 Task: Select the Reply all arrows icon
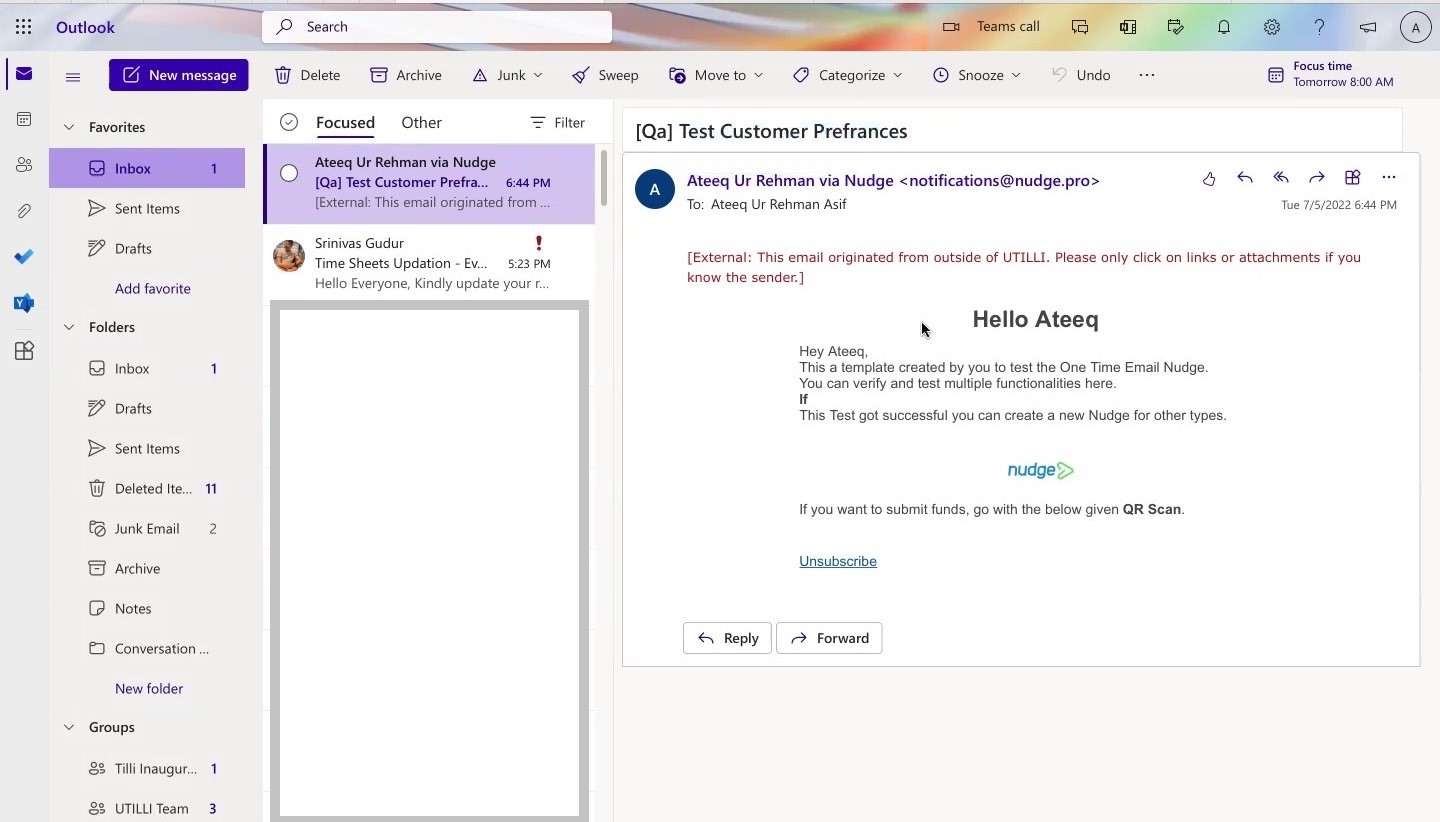pos(1281,178)
